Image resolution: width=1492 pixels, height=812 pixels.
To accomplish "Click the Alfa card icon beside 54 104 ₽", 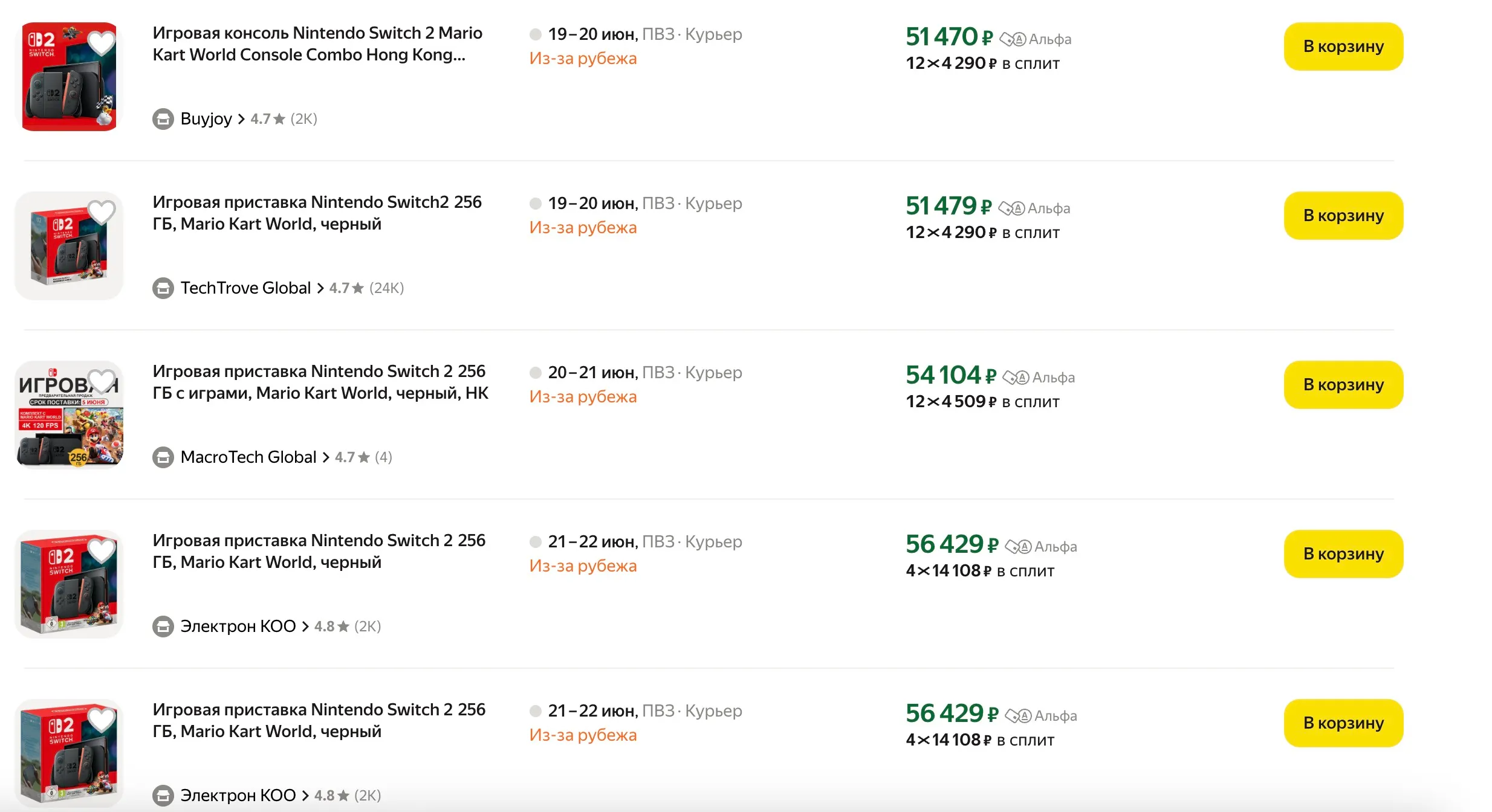I will [1016, 378].
